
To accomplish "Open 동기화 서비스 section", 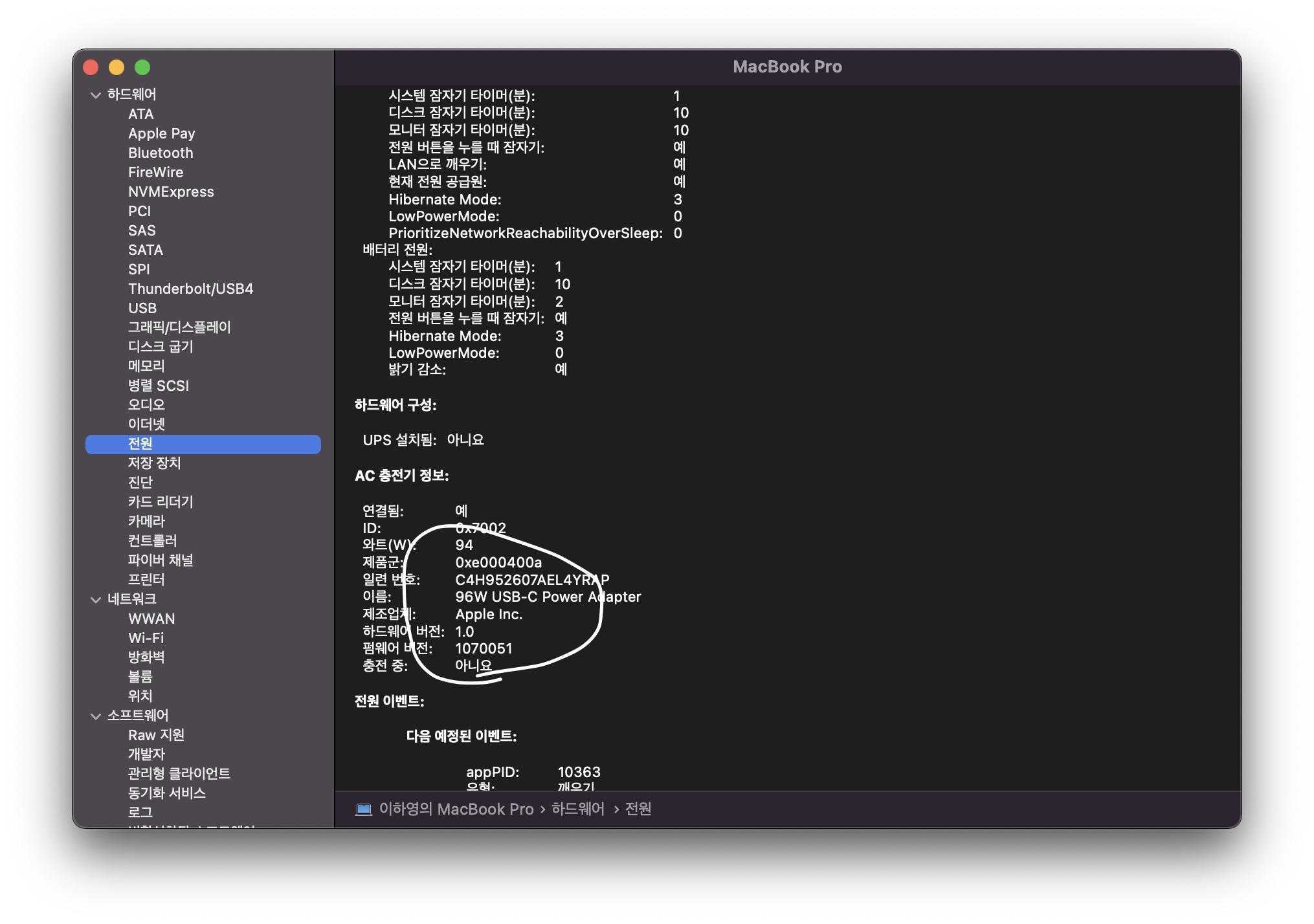I will coord(167,793).
